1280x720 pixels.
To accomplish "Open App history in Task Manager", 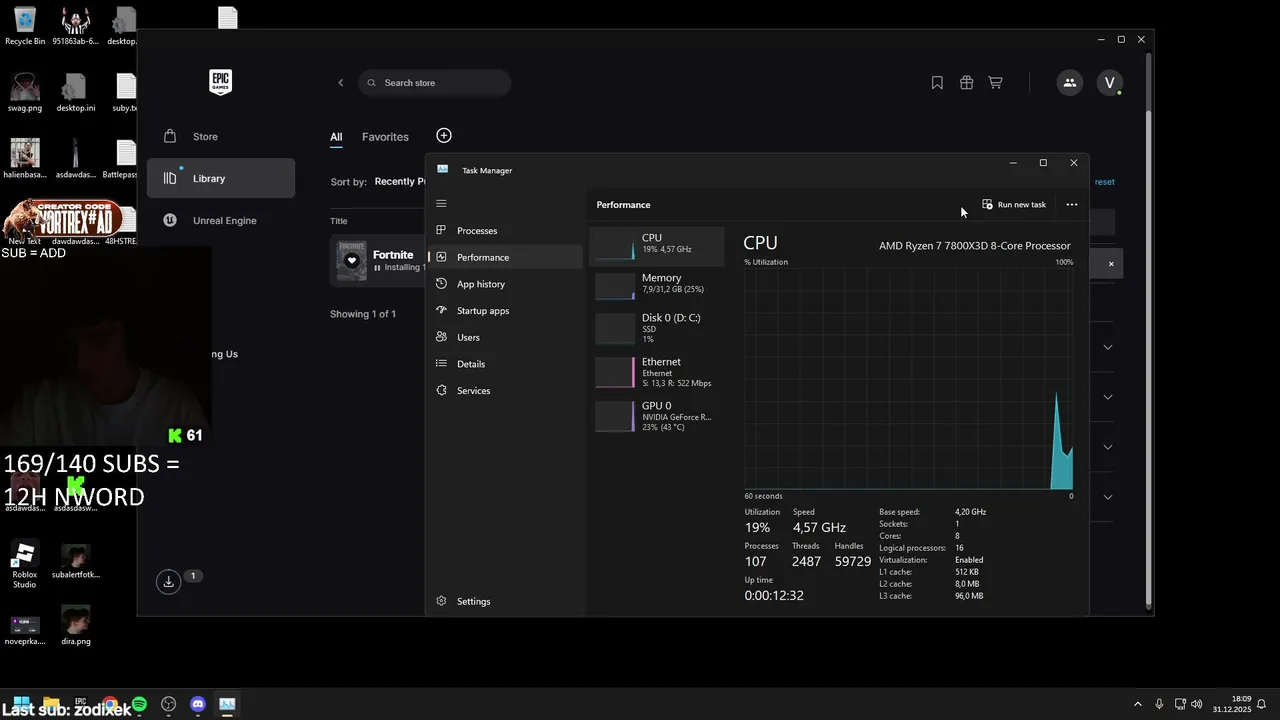I will [505, 284].
